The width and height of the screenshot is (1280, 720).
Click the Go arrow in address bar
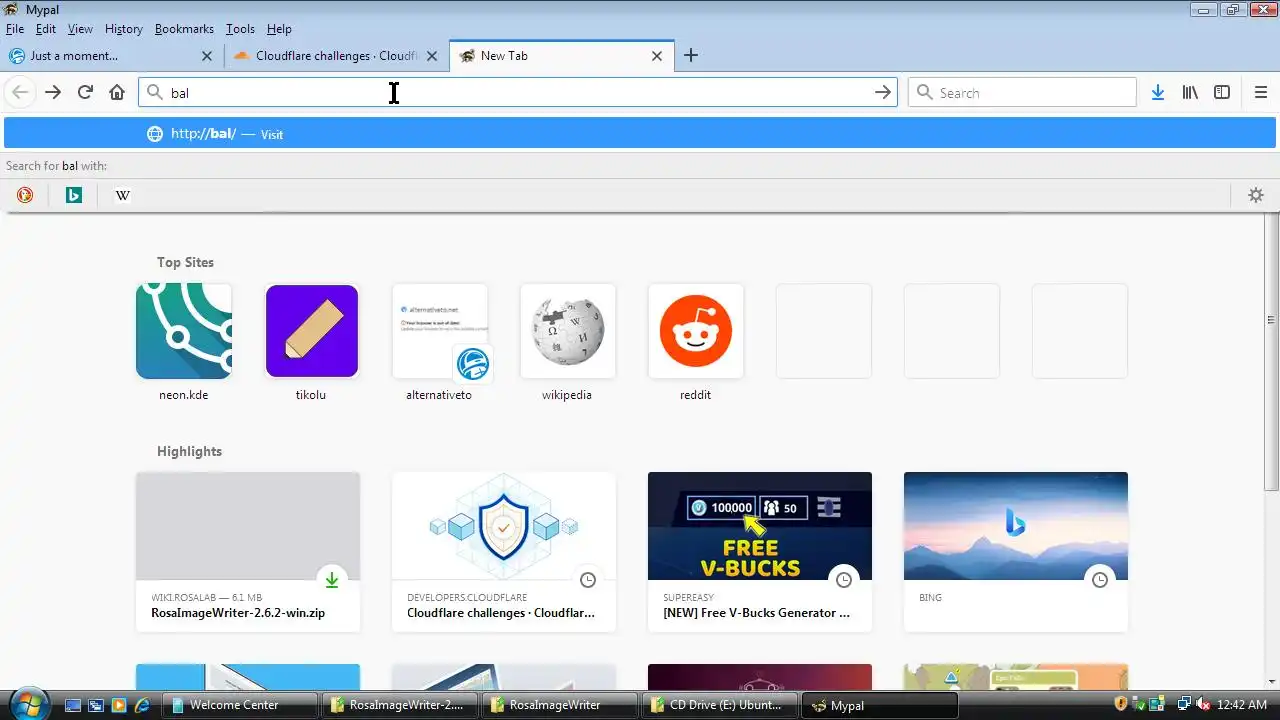click(x=882, y=92)
